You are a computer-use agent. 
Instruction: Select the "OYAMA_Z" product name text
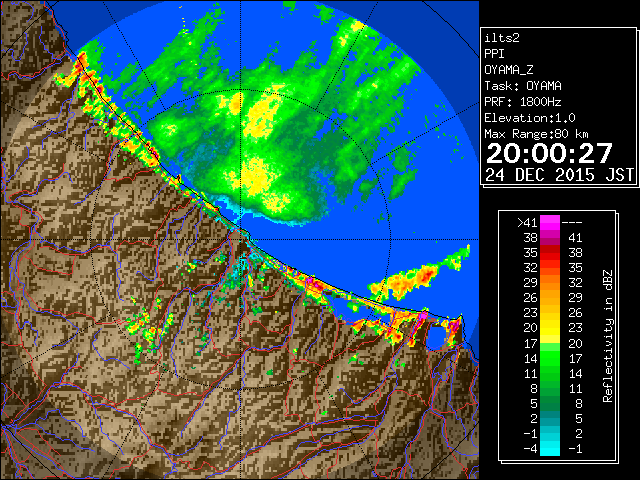pos(509,70)
